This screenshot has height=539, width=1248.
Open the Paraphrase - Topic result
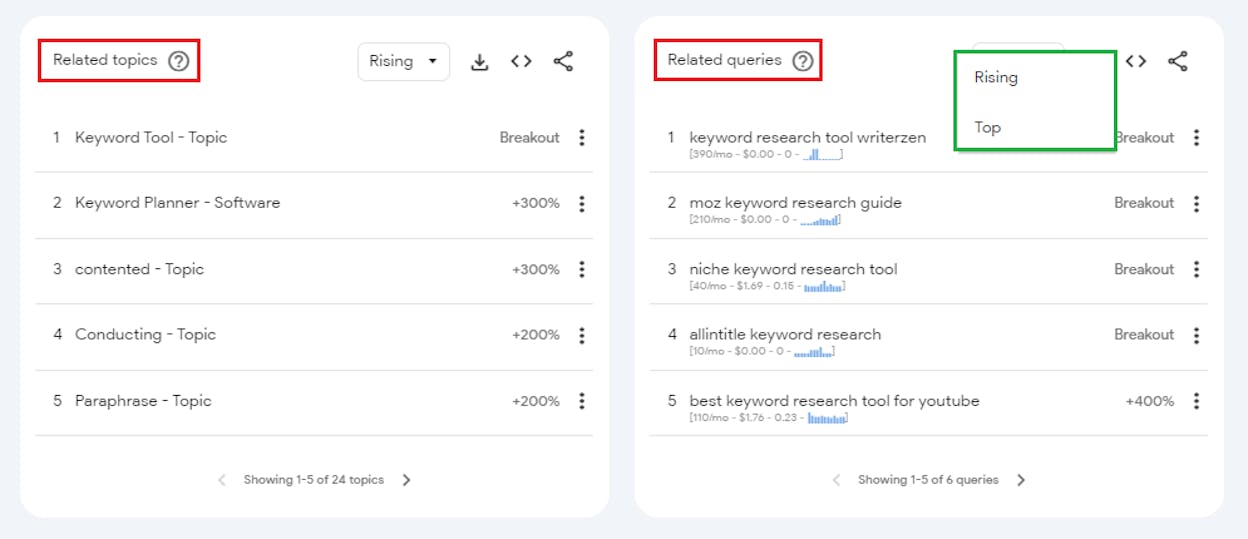(x=143, y=401)
